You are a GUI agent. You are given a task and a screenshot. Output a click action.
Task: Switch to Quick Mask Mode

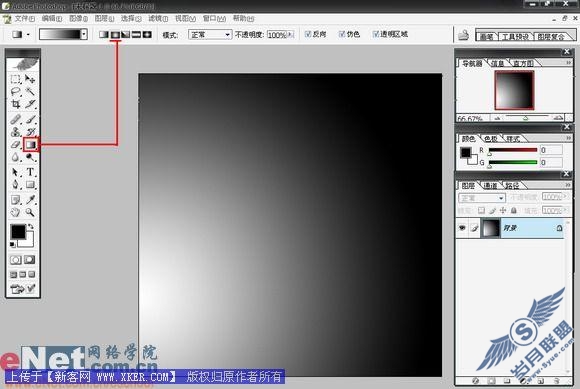point(30,260)
